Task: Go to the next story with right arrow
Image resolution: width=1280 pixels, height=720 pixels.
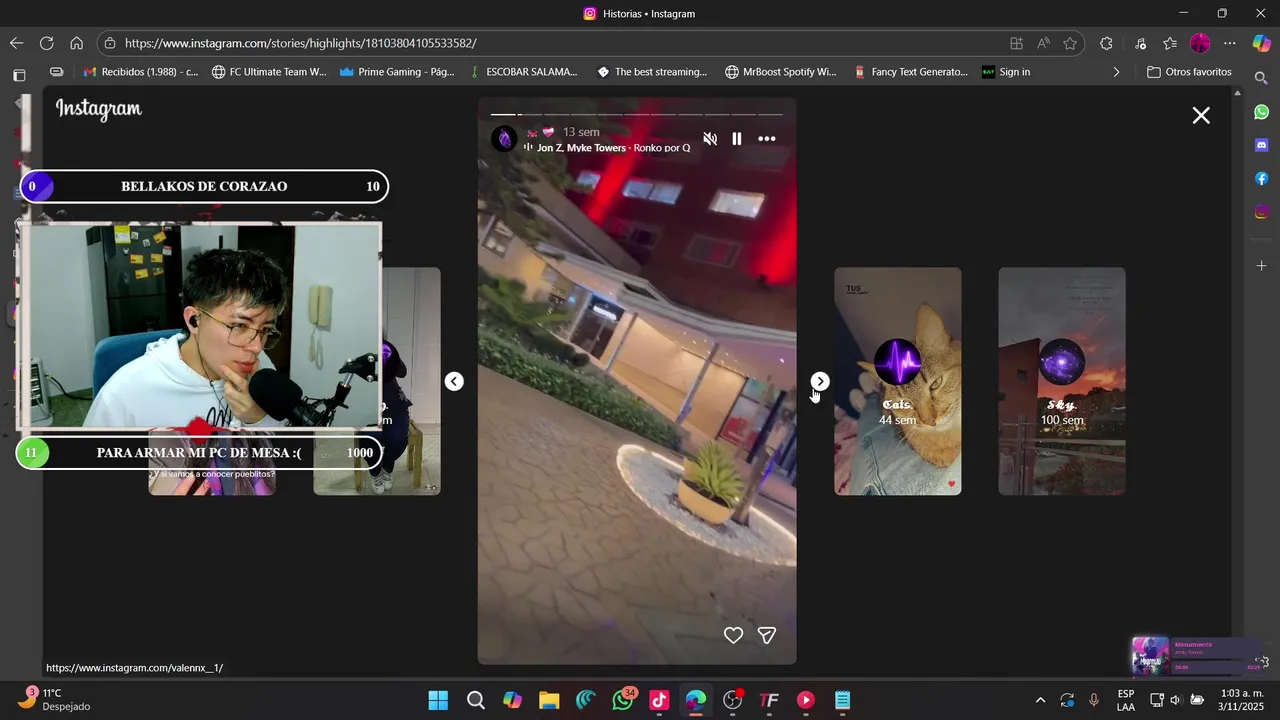Action: coord(820,381)
